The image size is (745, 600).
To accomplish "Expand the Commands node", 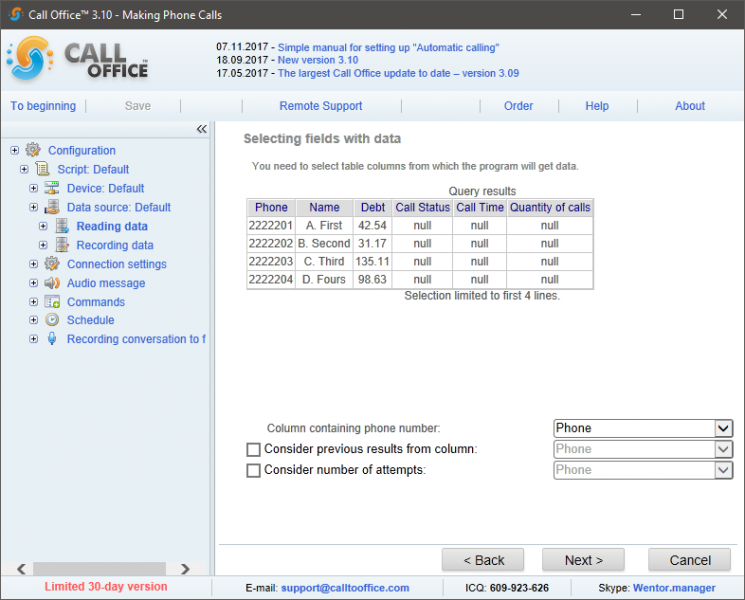I will pos(34,302).
